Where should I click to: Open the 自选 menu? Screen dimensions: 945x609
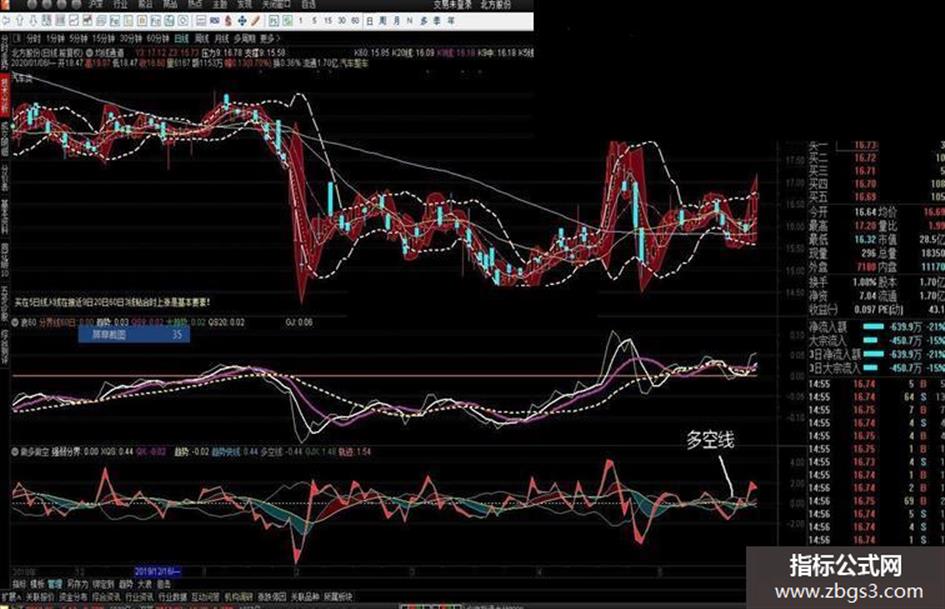[x=308, y=4]
